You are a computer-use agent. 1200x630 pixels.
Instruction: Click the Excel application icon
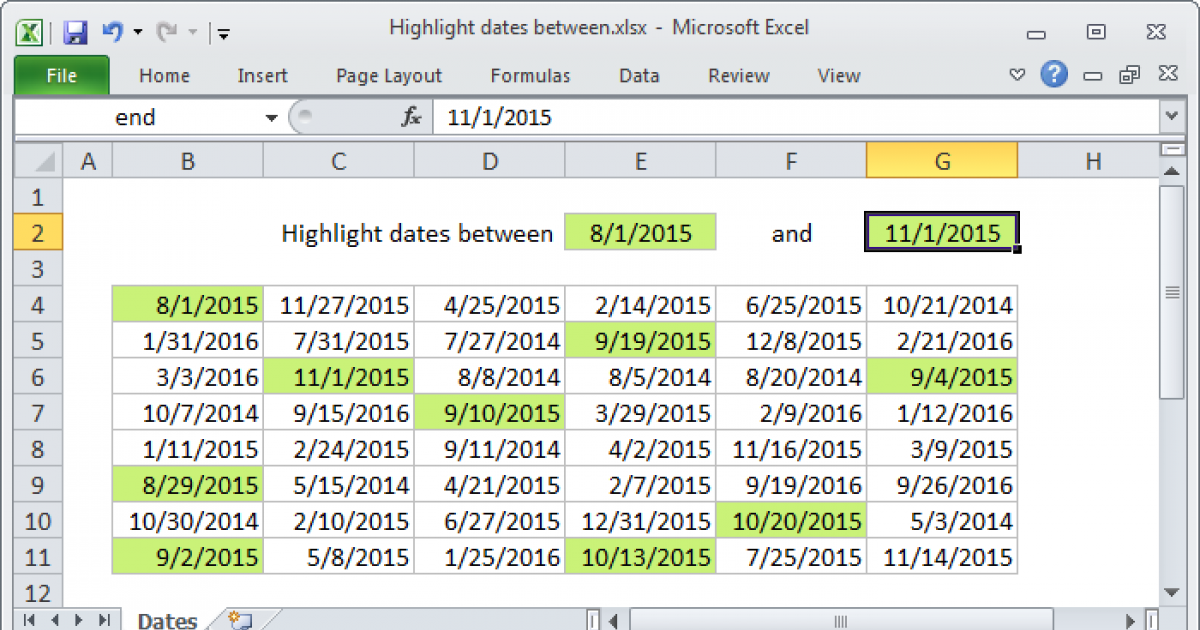[30, 32]
